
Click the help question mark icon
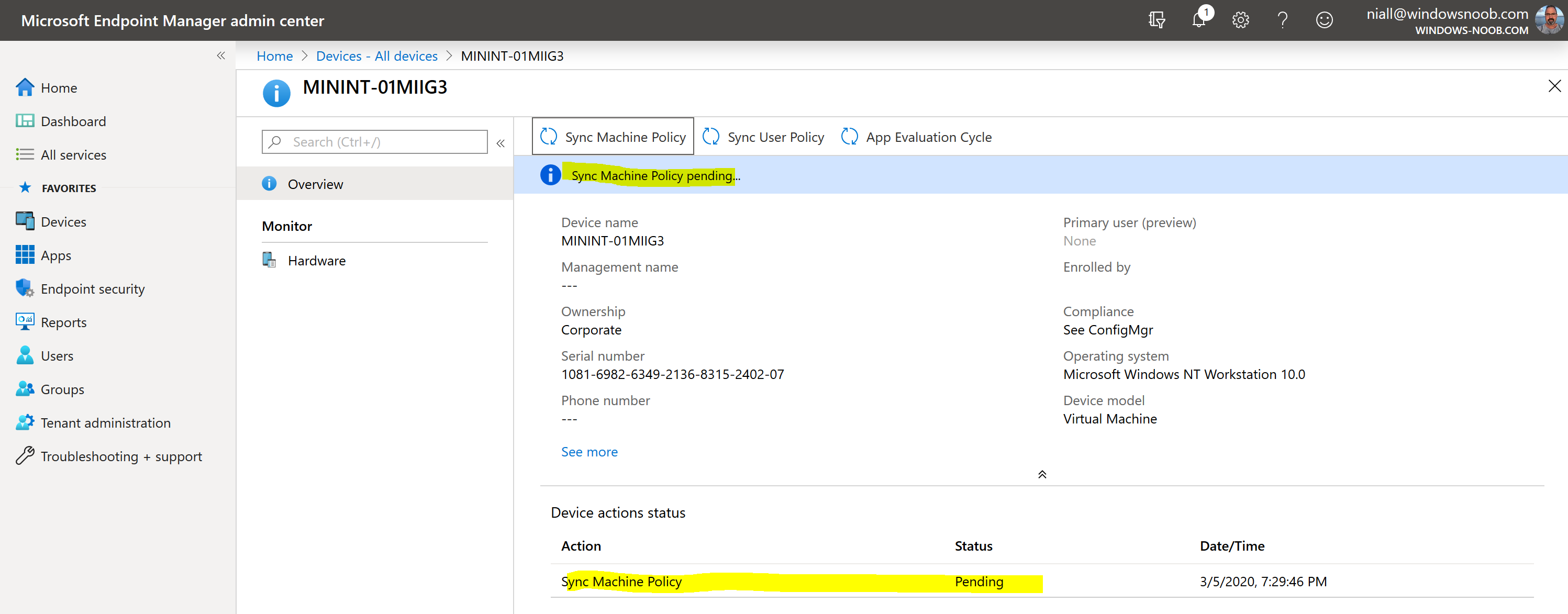tap(1283, 20)
